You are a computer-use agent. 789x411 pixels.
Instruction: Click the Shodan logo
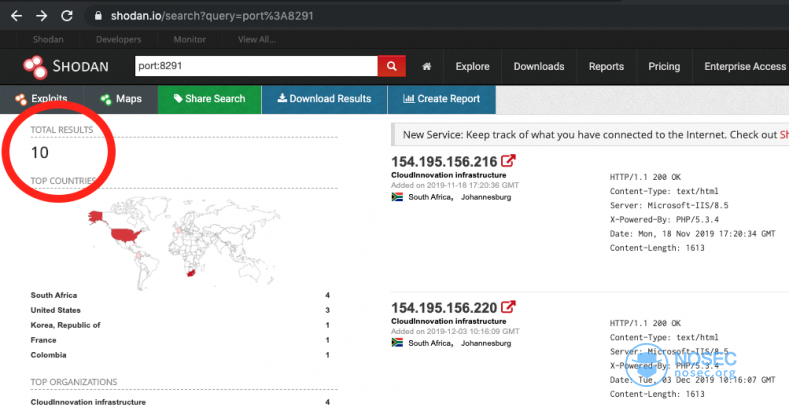(x=65, y=66)
